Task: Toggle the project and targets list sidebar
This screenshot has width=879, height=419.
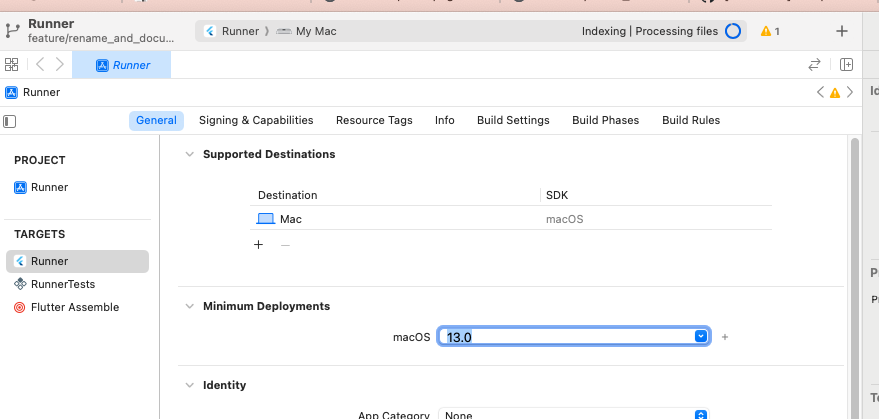Action: point(10,121)
